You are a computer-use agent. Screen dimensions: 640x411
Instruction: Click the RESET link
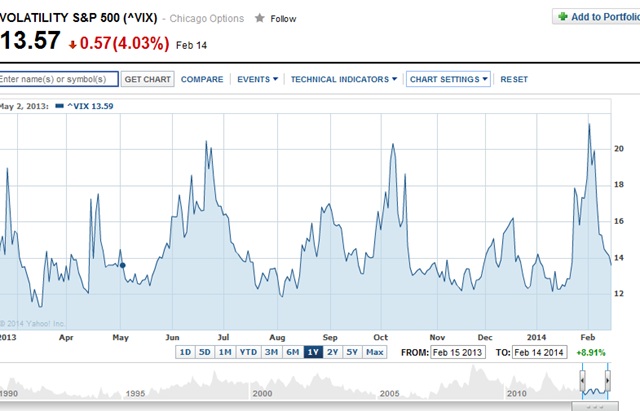[514, 79]
